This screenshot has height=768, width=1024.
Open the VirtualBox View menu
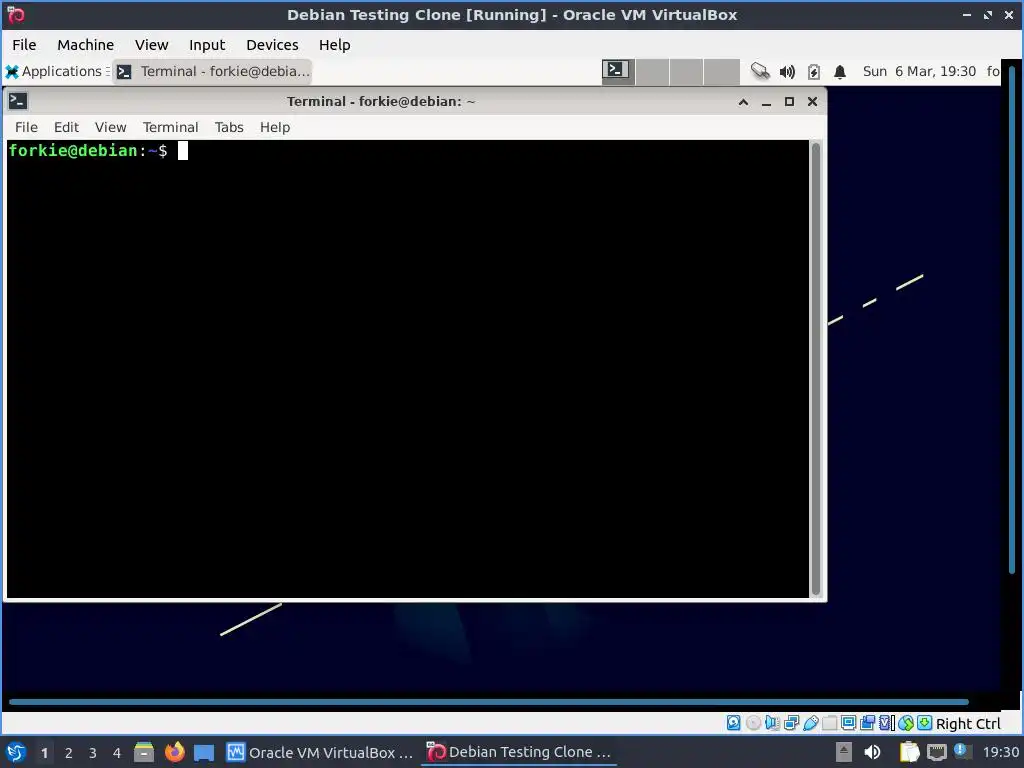pyautogui.click(x=152, y=44)
